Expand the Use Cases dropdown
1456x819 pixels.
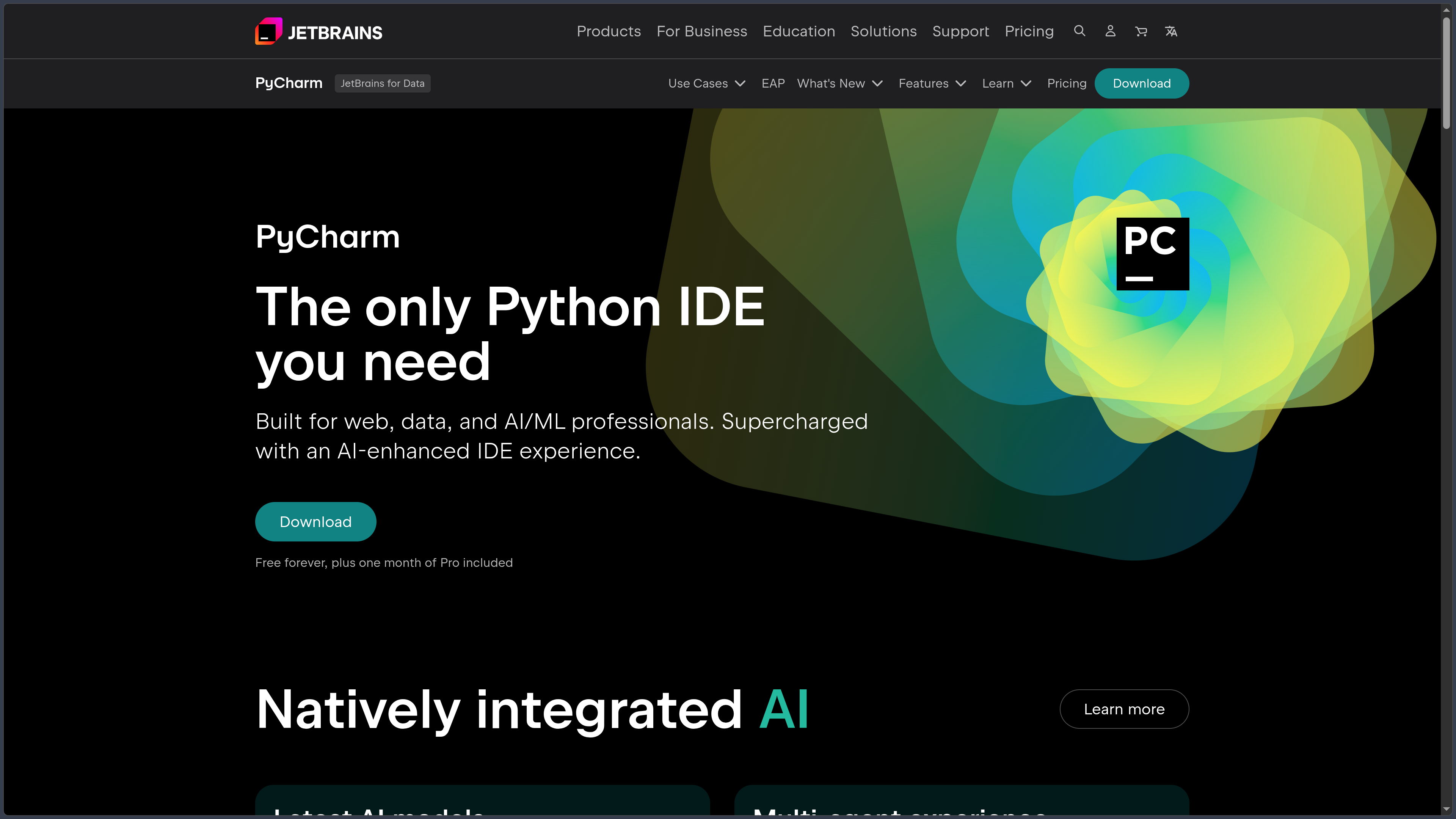(x=706, y=84)
